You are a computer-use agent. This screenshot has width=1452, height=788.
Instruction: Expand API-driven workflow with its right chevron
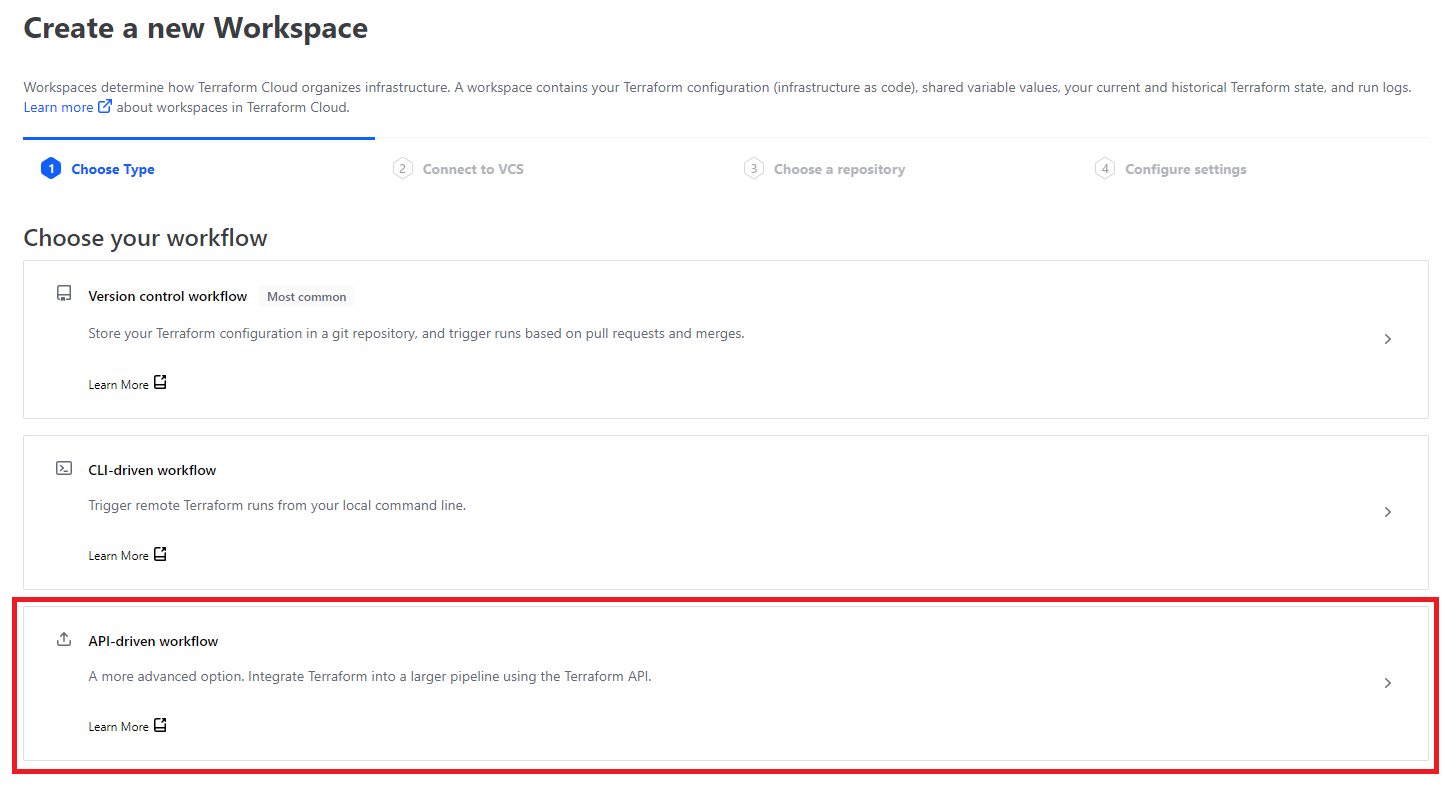1387,682
